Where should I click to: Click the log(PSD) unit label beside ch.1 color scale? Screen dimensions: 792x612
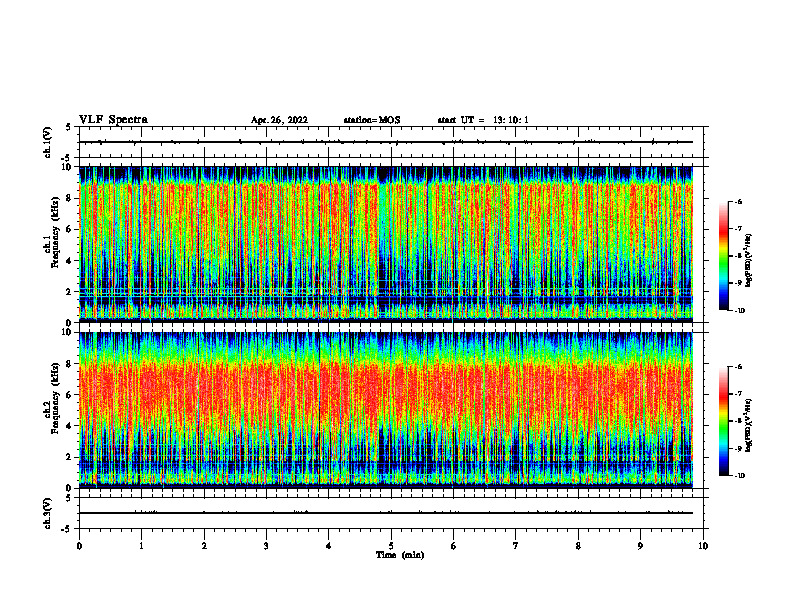coord(750,261)
